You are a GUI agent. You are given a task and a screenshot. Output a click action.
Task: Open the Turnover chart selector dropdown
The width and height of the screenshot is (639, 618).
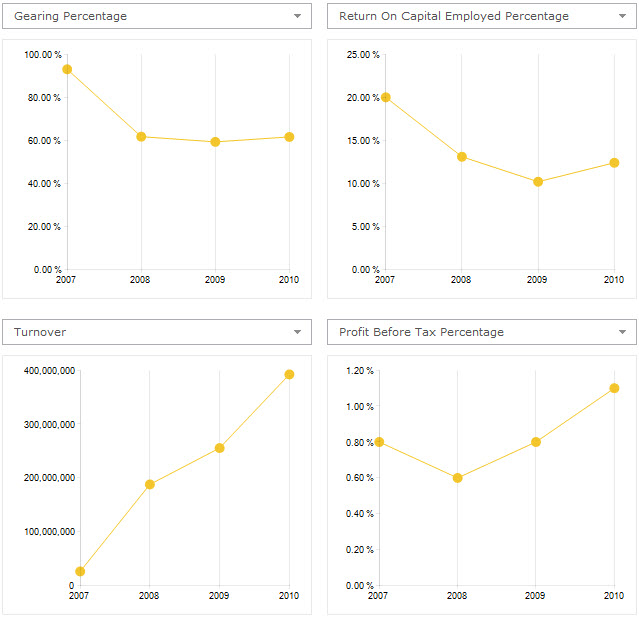(297, 332)
